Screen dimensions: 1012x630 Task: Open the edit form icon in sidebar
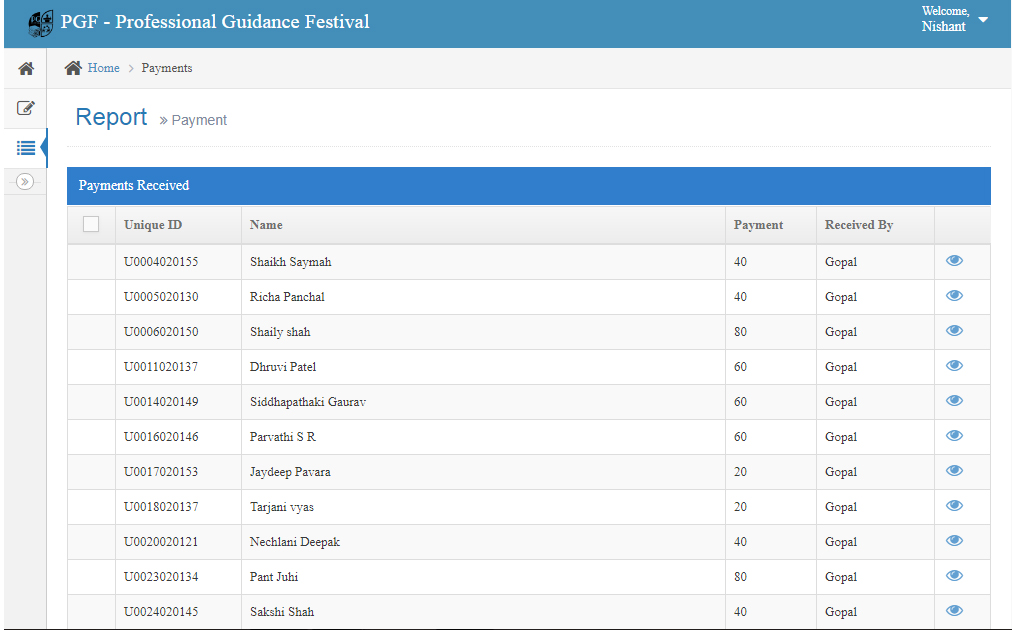26,108
